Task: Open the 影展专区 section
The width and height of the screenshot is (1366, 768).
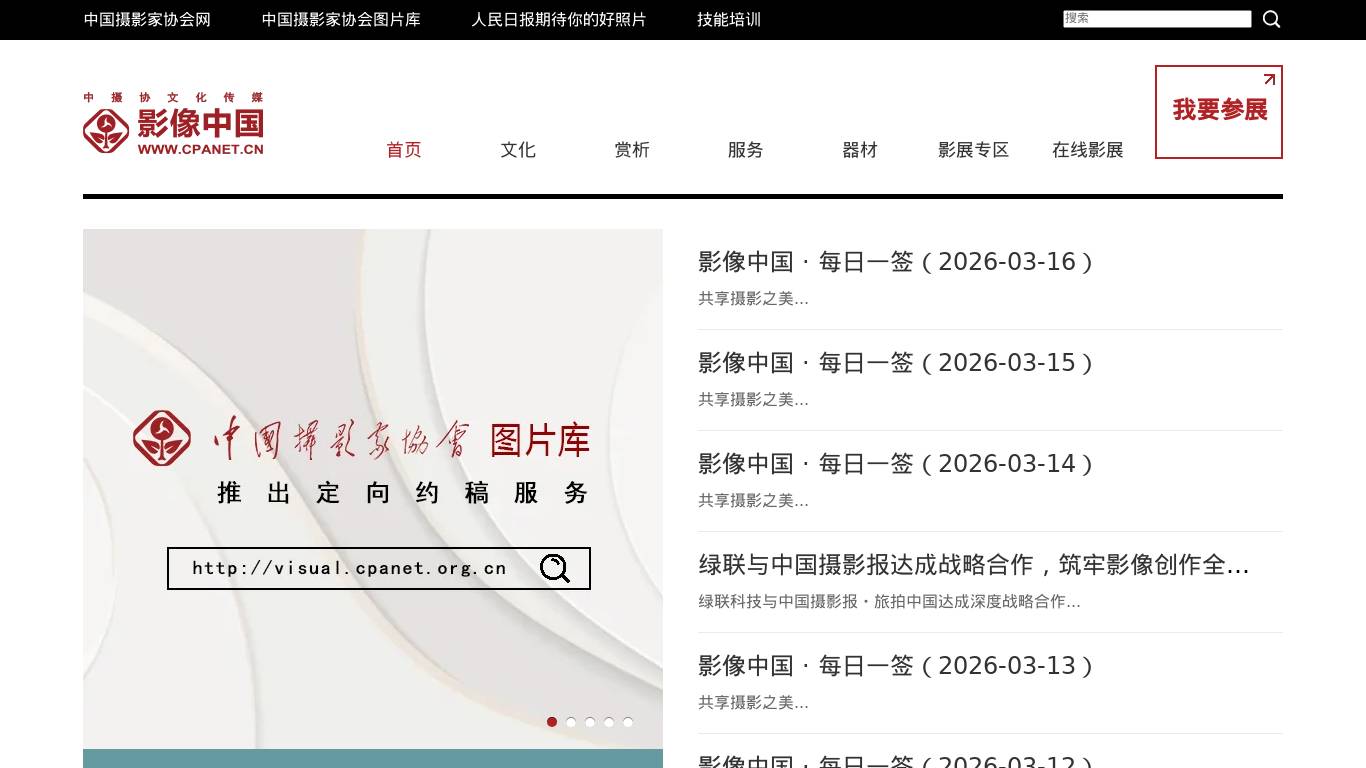Action: [972, 150]
